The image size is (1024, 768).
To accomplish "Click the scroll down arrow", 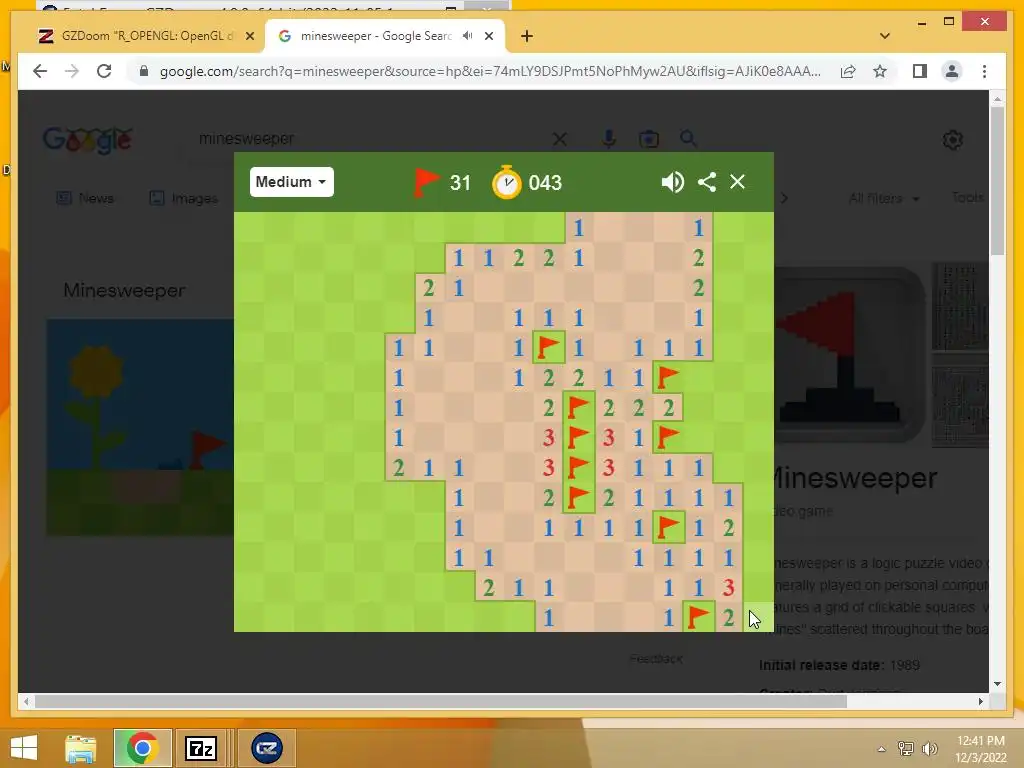I will tap(997, 684).
